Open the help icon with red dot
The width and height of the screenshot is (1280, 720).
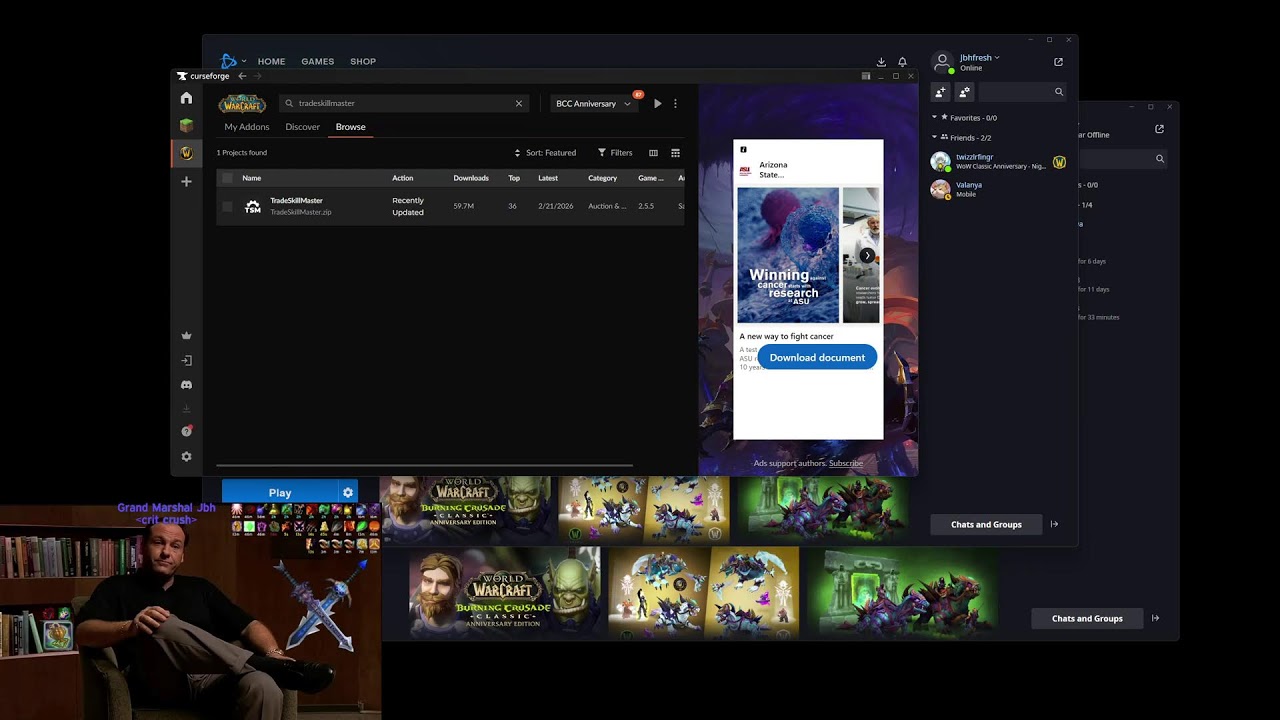186,431
